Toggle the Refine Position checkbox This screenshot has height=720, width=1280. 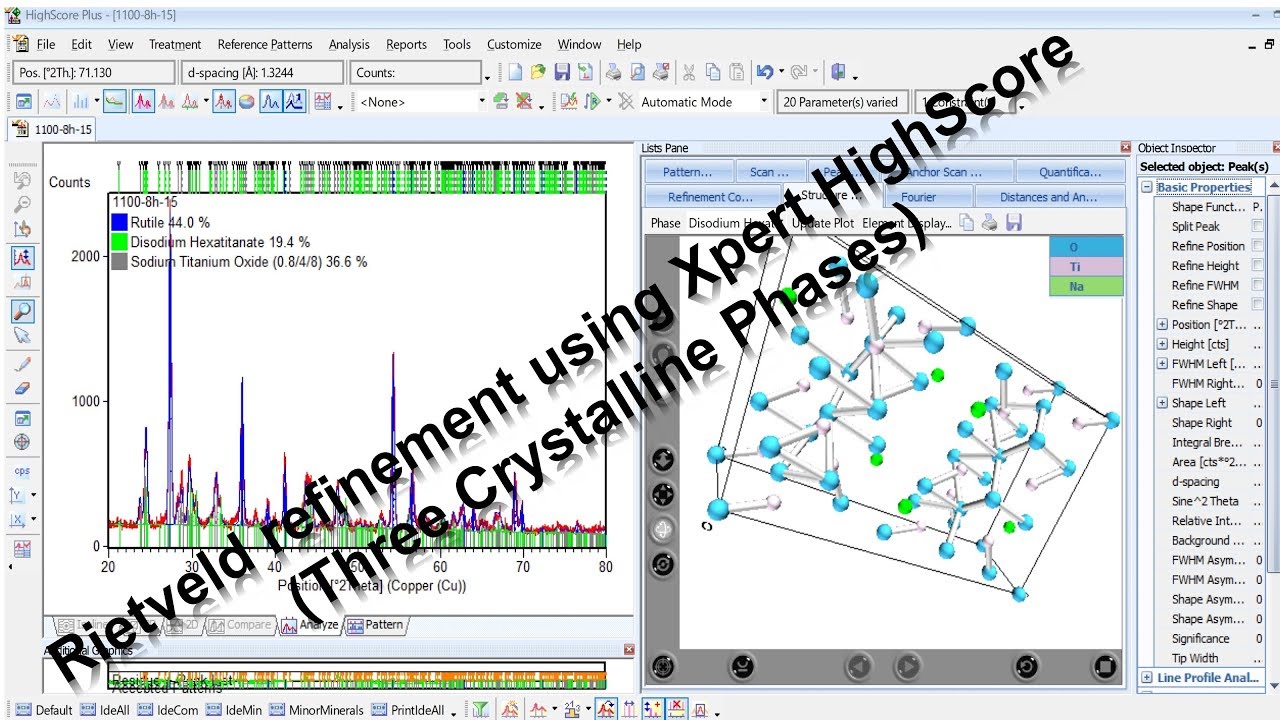click(1257, 246)
